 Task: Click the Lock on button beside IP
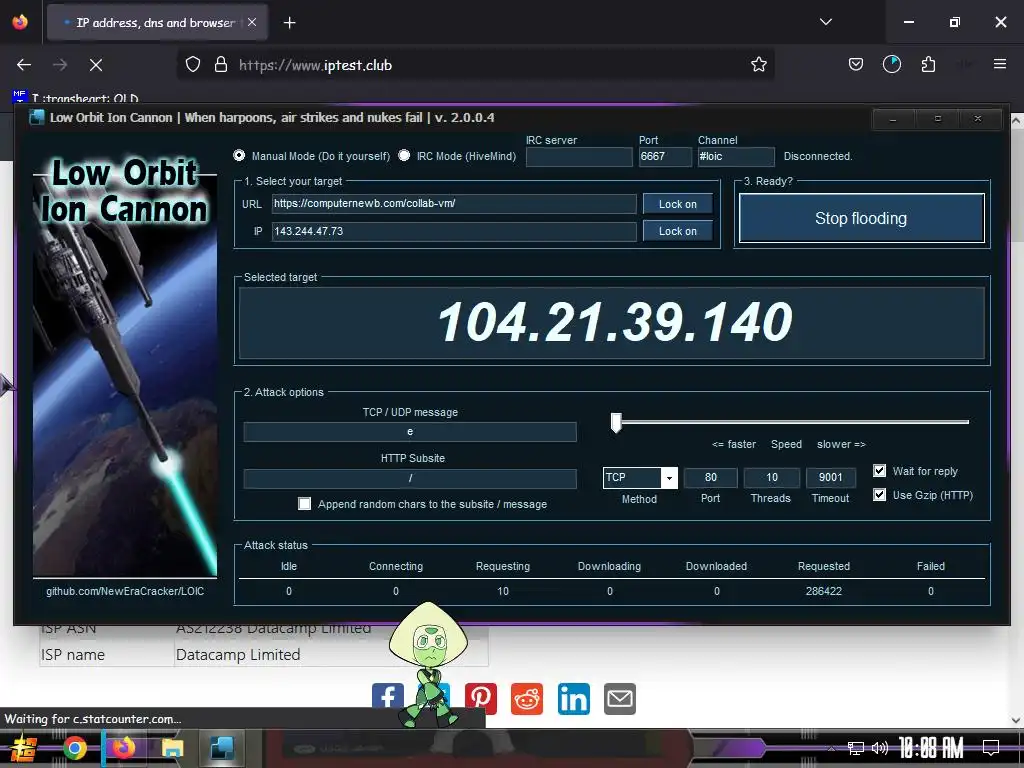coord(677,231)
